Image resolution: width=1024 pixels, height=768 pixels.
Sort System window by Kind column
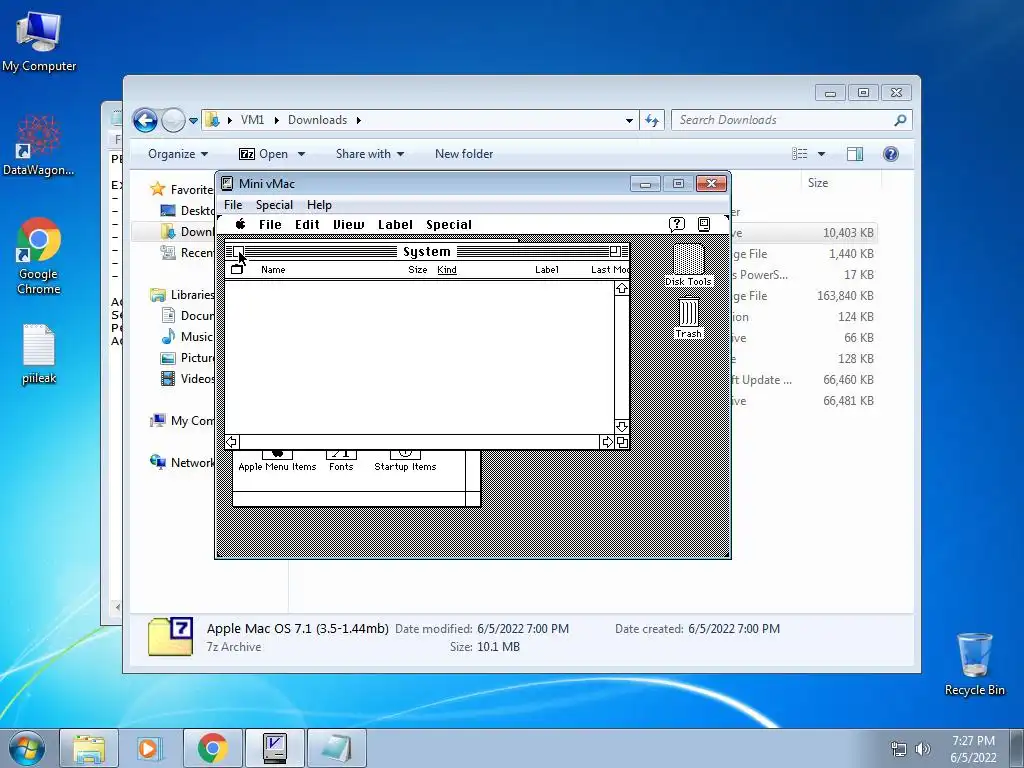point(447,270)
